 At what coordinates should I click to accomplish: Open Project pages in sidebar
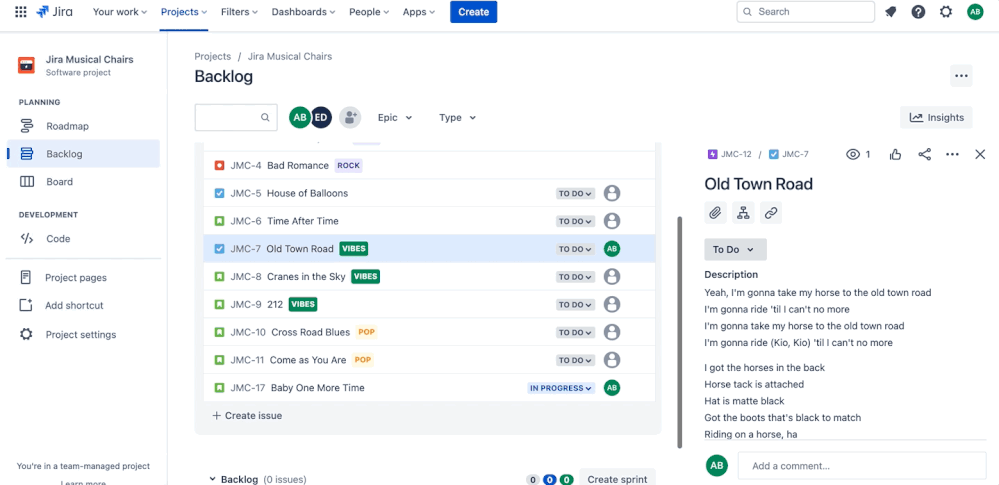point(83,277)
